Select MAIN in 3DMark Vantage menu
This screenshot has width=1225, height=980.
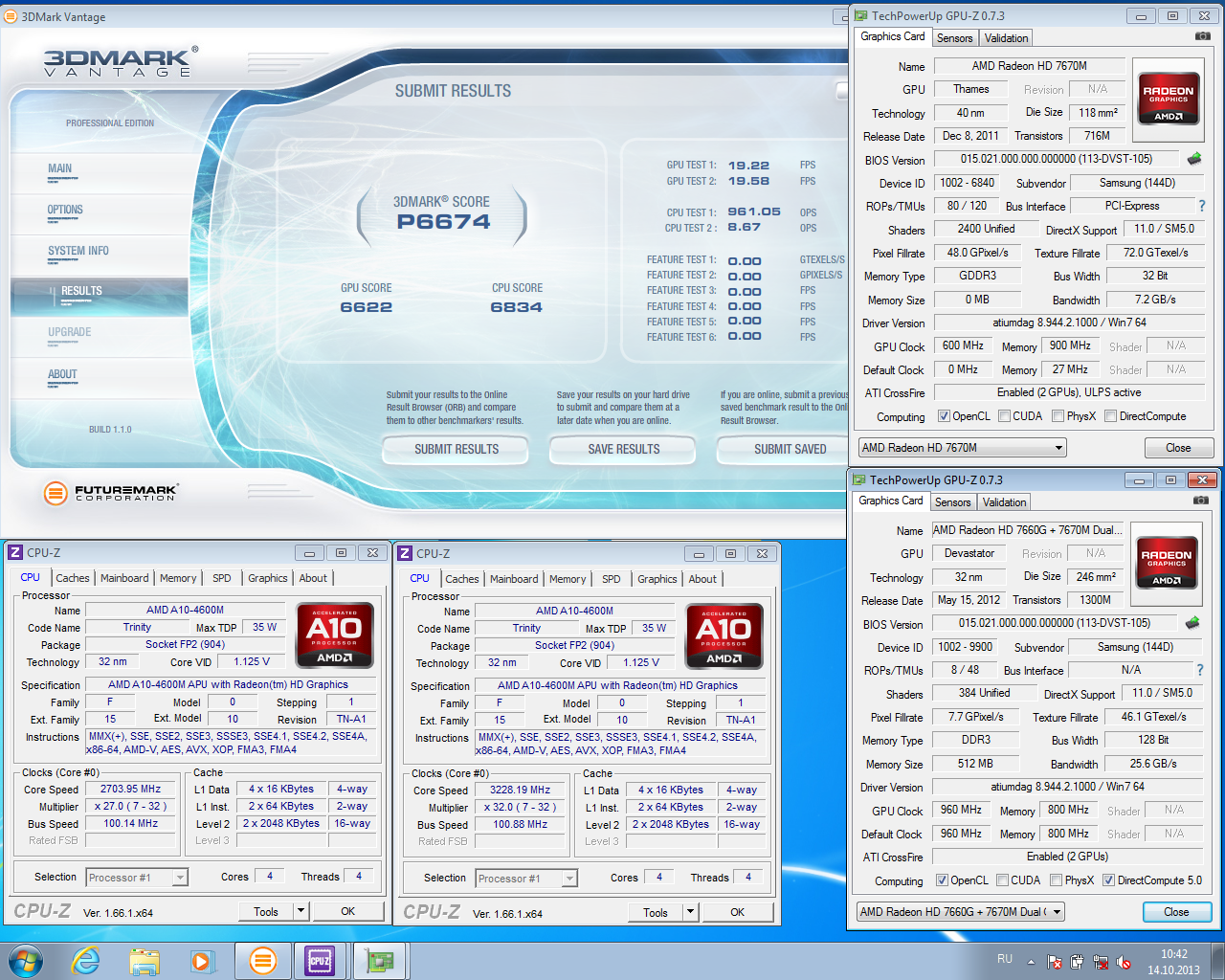click(x=59, y=168)
